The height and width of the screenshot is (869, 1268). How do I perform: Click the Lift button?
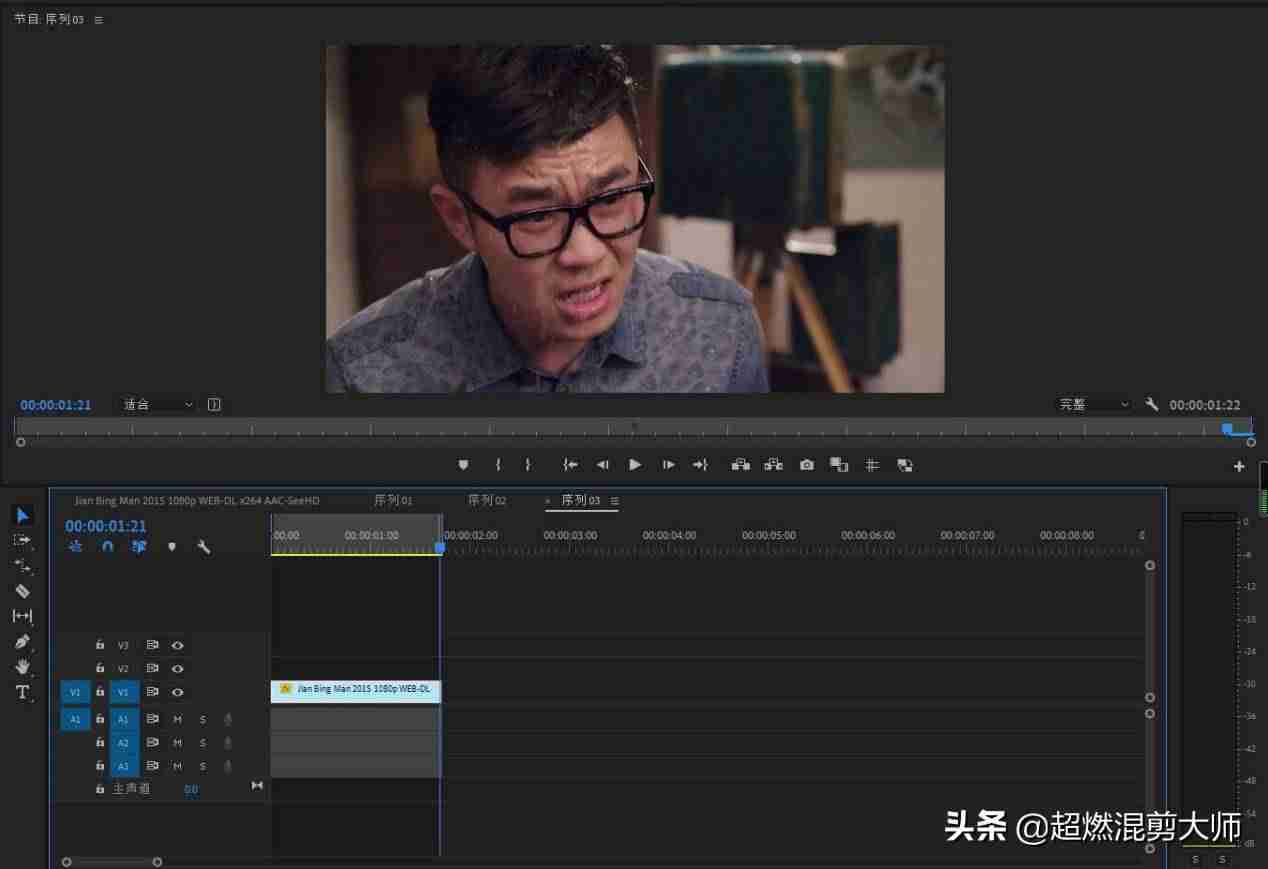pos(741,465)
